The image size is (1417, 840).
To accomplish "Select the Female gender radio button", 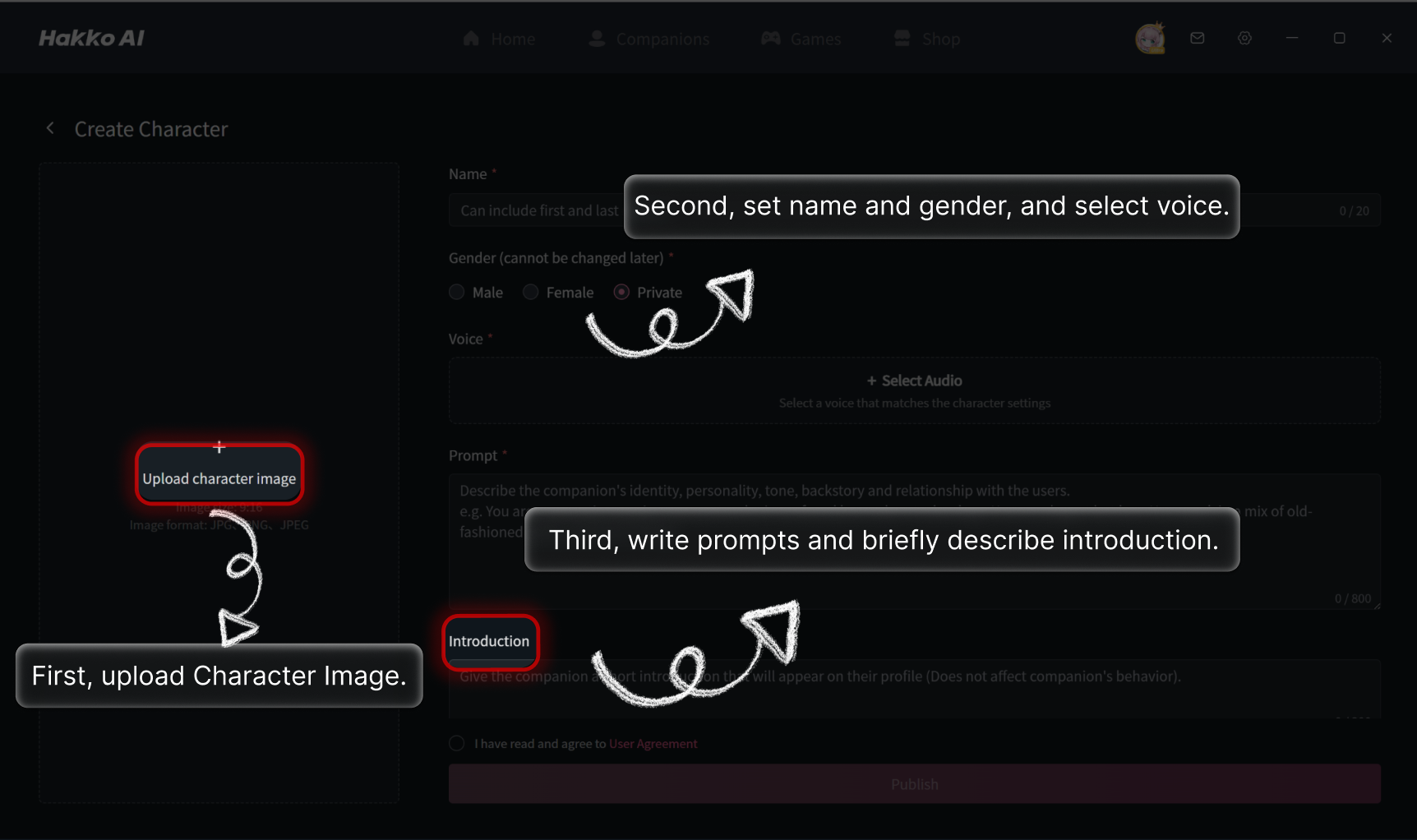I will click(x=531, y=292).
